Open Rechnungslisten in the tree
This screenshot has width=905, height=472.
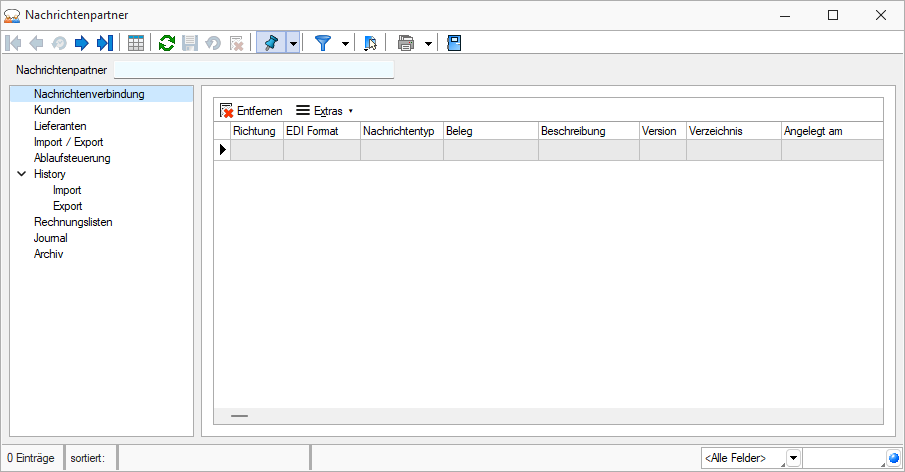[x=73, y=222]
